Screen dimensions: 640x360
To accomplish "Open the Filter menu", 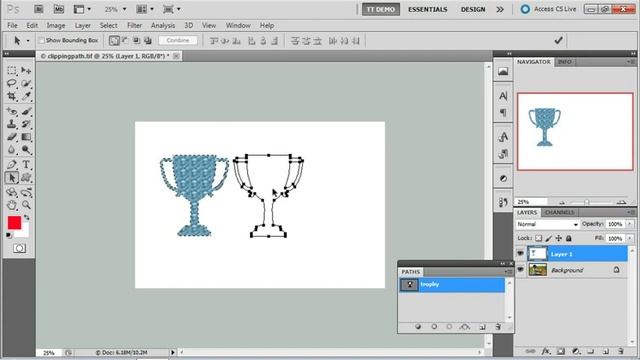I will coord(134,25).
